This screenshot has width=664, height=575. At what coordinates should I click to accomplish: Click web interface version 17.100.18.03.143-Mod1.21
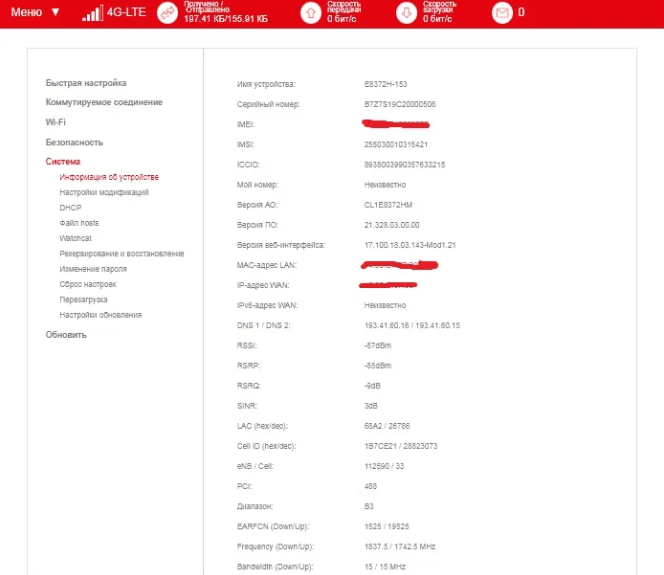click(x=410, y=245)
